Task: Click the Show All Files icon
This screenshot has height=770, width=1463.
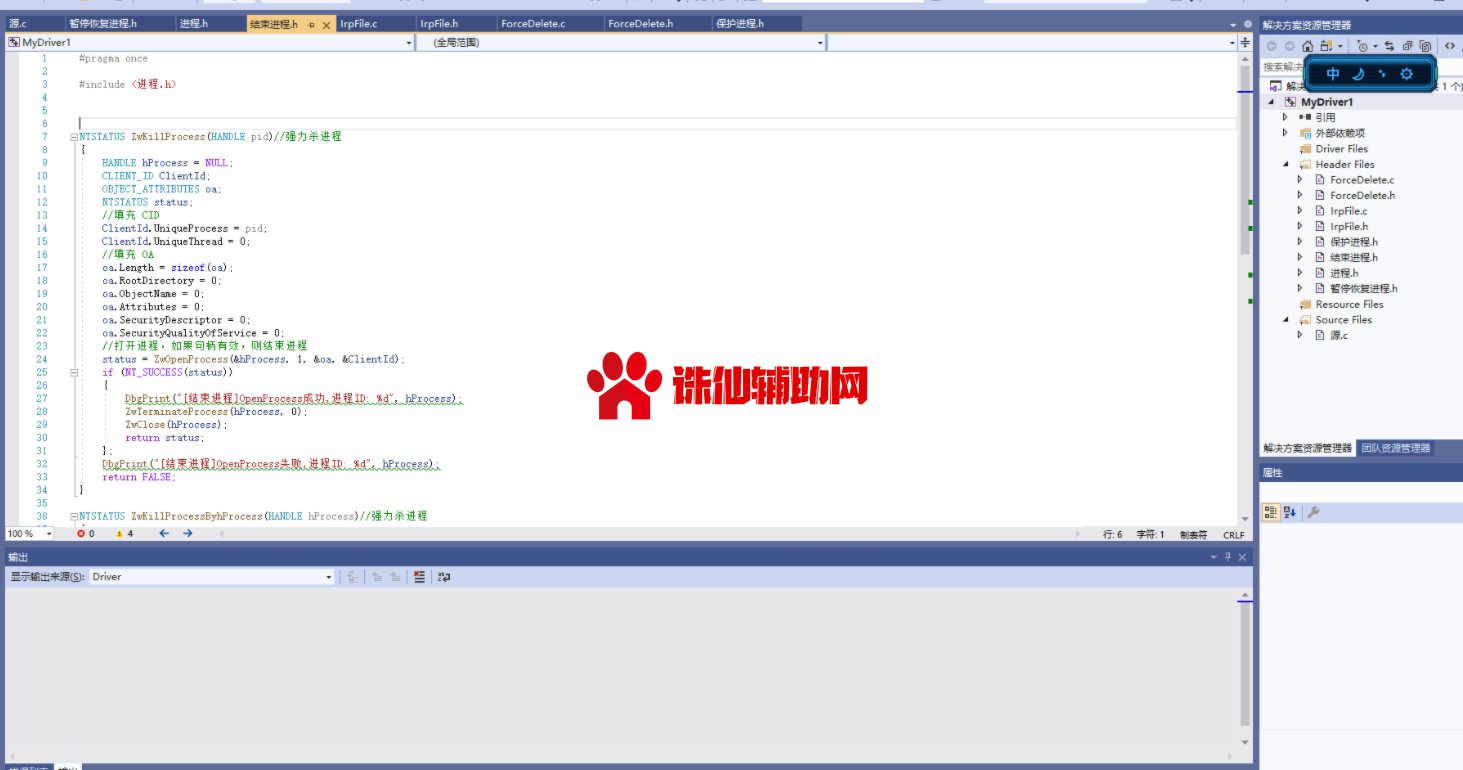Action: [x=1425, y=46]
